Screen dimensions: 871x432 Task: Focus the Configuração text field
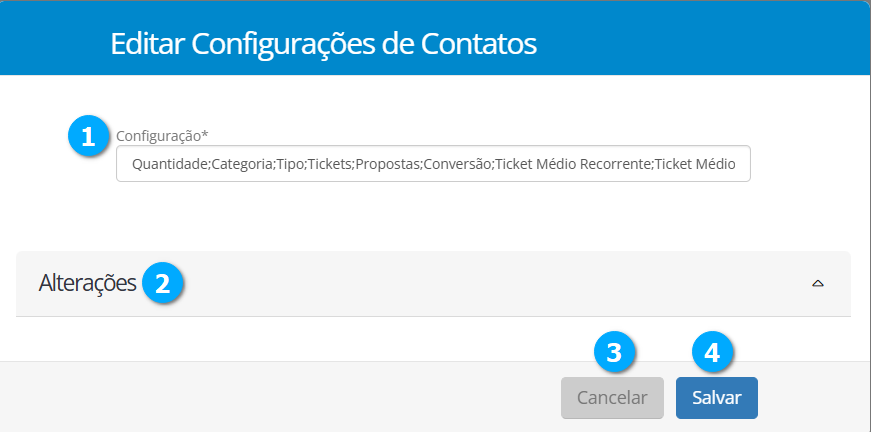point(433,165)
